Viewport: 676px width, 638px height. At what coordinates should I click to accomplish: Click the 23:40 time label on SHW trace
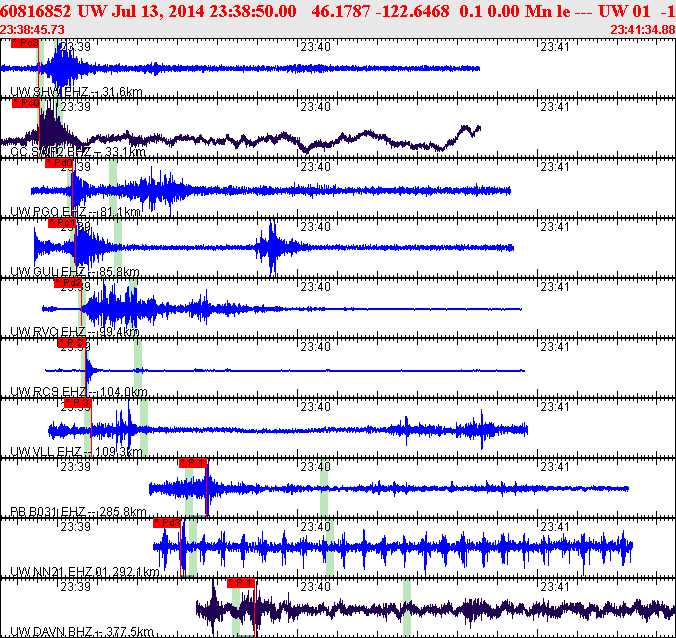(x=316, y=47)
